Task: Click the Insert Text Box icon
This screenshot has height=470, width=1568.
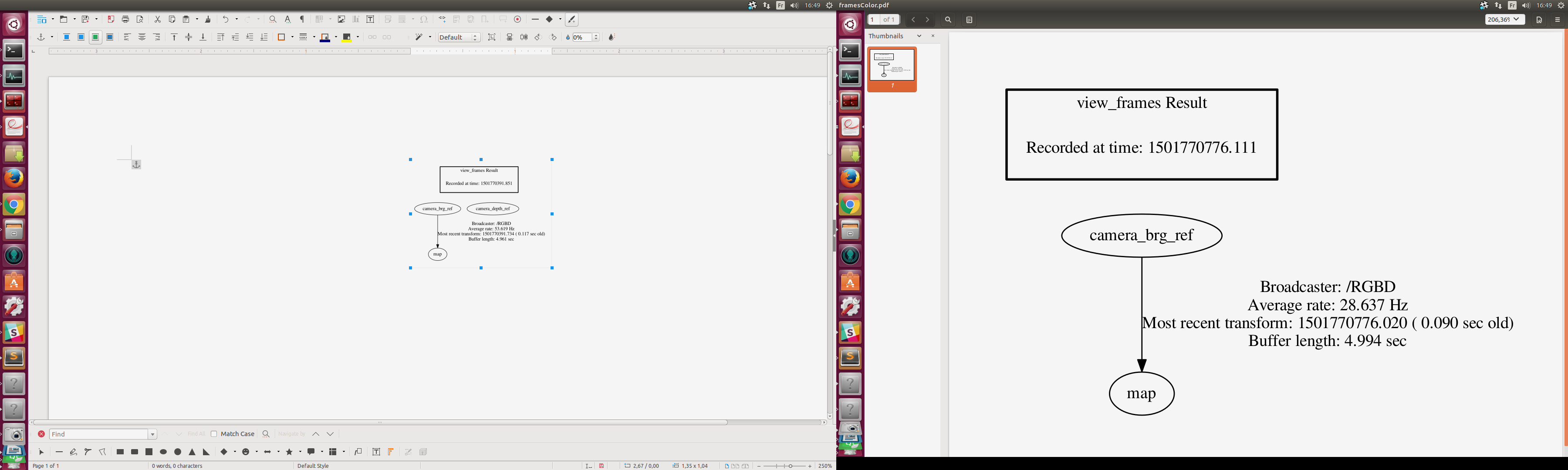Action: [x=370, y=20]
